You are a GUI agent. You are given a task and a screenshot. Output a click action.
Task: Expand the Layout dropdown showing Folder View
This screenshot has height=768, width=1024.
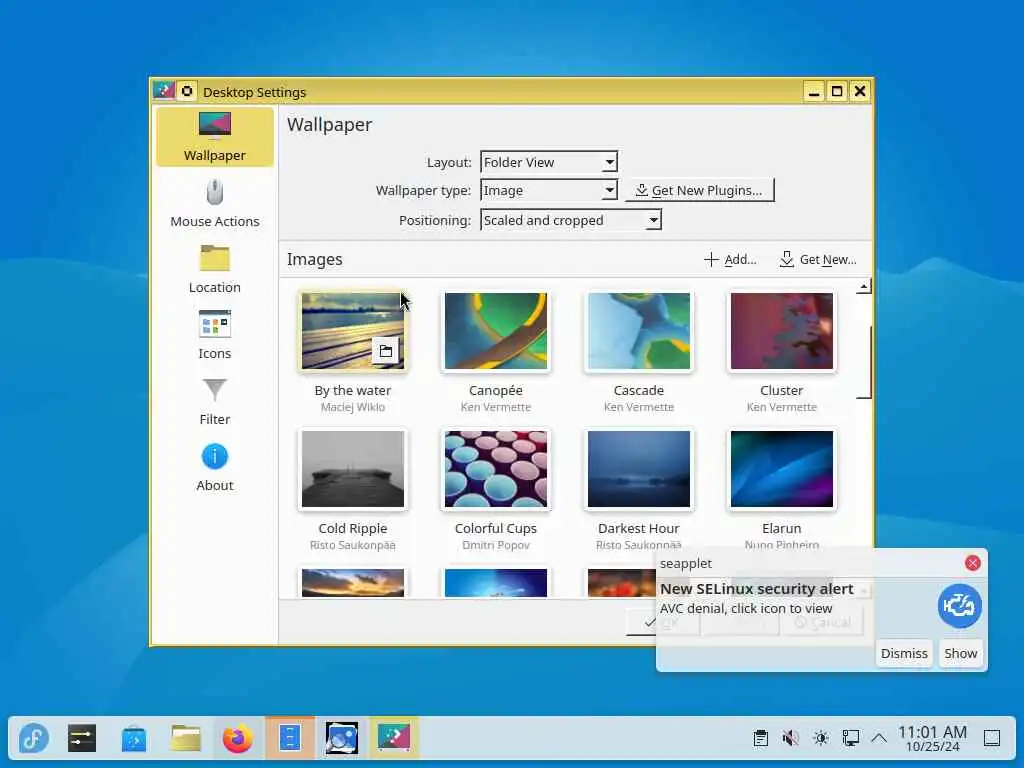point(549,162)
